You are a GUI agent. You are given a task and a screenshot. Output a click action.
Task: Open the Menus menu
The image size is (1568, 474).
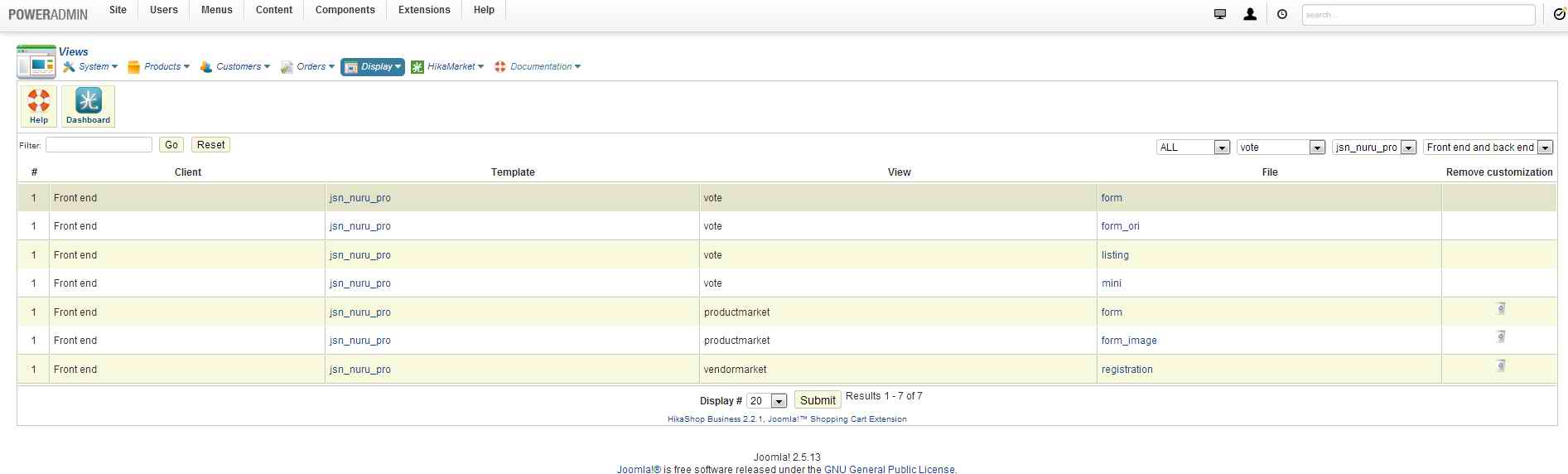[x=217, y=10]
